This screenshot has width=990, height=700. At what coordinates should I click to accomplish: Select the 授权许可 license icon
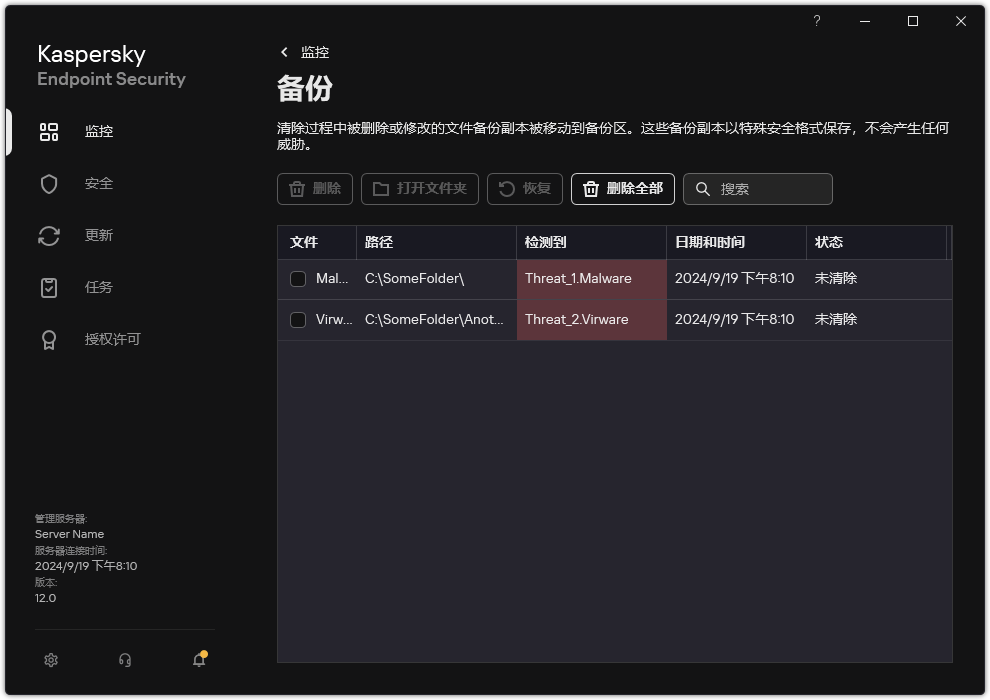48,339
